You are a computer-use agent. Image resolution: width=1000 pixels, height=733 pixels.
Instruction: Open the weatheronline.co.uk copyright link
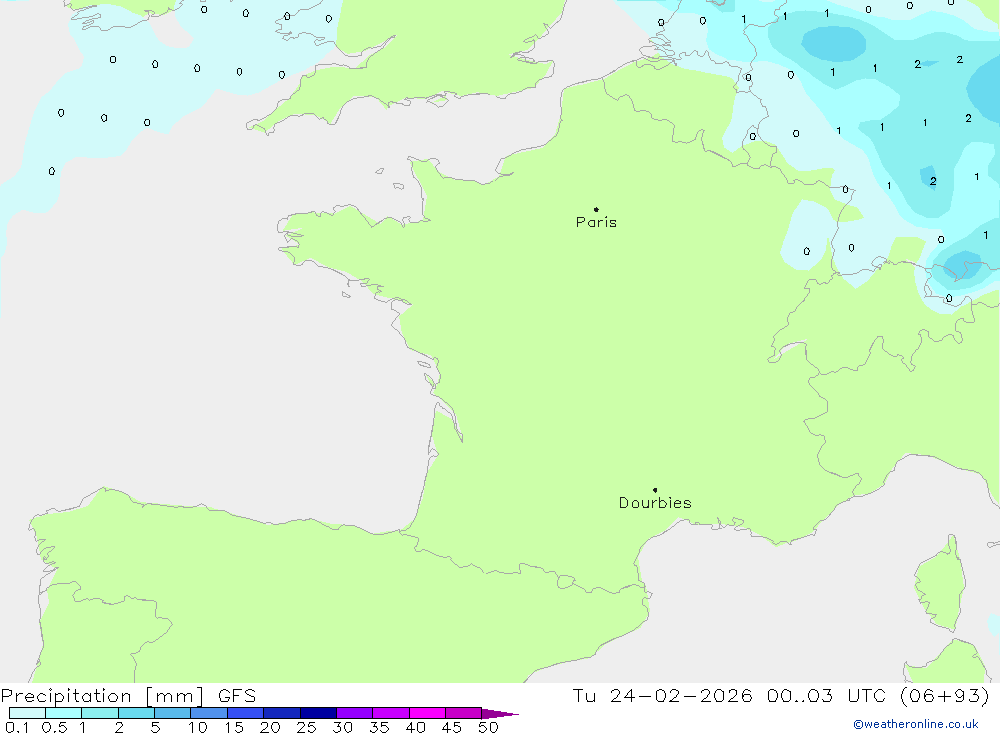(x=916, y=724)
